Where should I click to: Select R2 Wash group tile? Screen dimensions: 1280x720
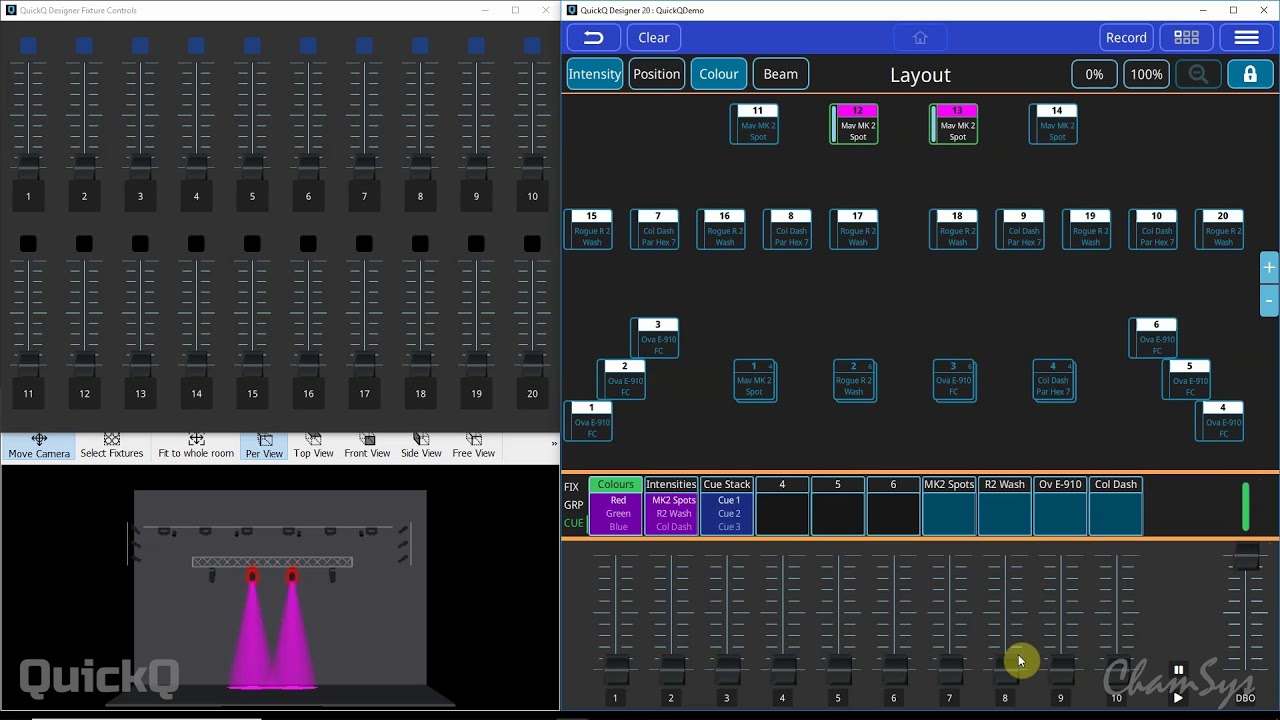tap(1005, 506)
